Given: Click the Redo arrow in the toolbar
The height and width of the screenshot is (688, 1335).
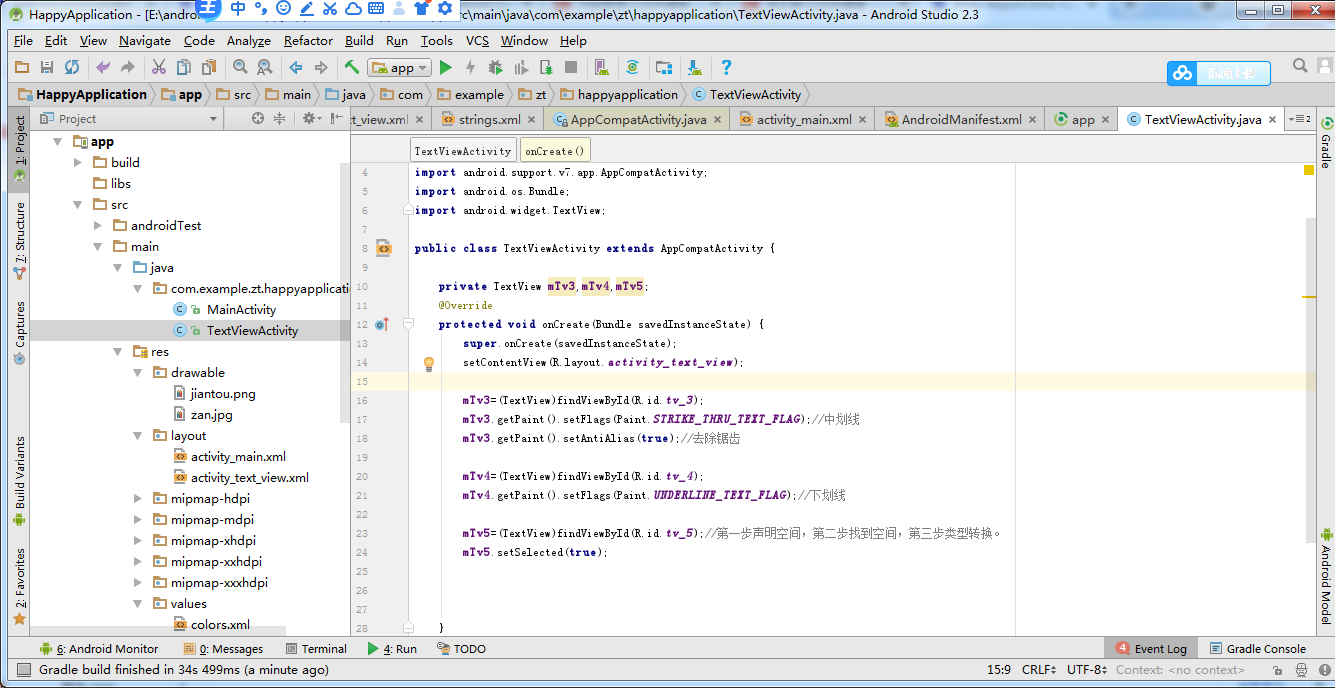Looking at the screenshot, I should tap(127, 67).
